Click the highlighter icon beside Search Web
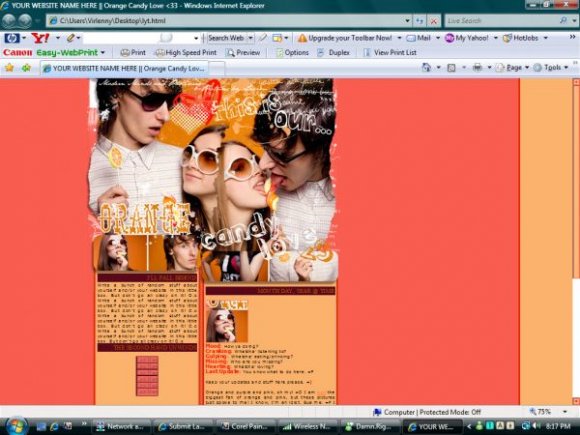This screenshot has height=435, width=580. (262, 38)
